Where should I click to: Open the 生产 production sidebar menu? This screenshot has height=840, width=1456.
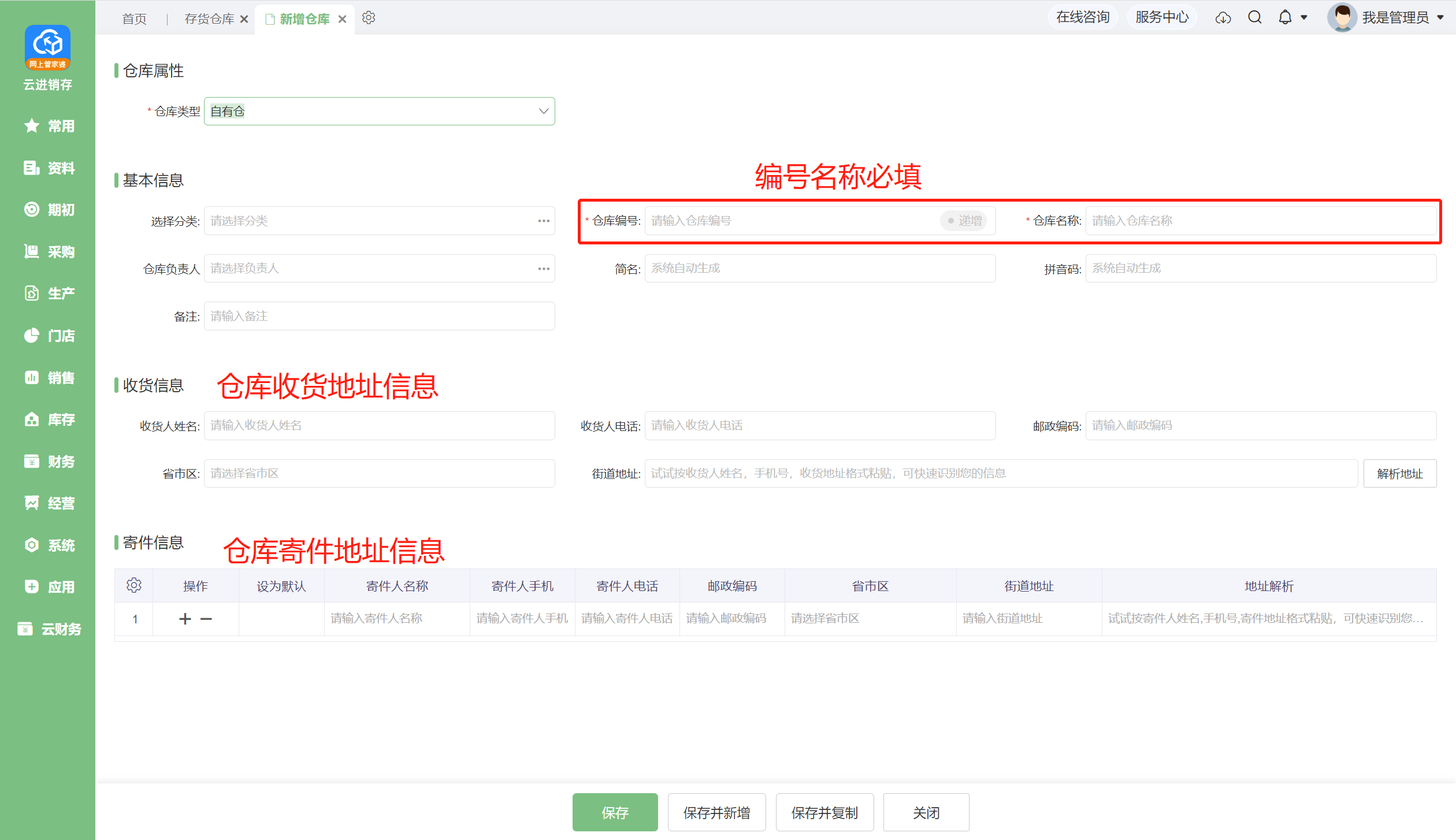[x=49, y=293]
